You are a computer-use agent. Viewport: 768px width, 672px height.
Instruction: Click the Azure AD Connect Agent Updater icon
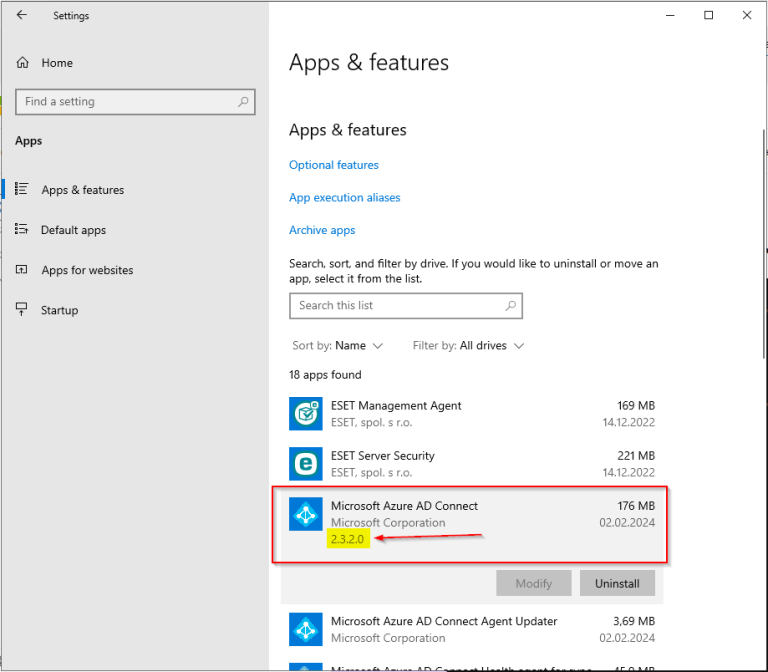point(306,629)
